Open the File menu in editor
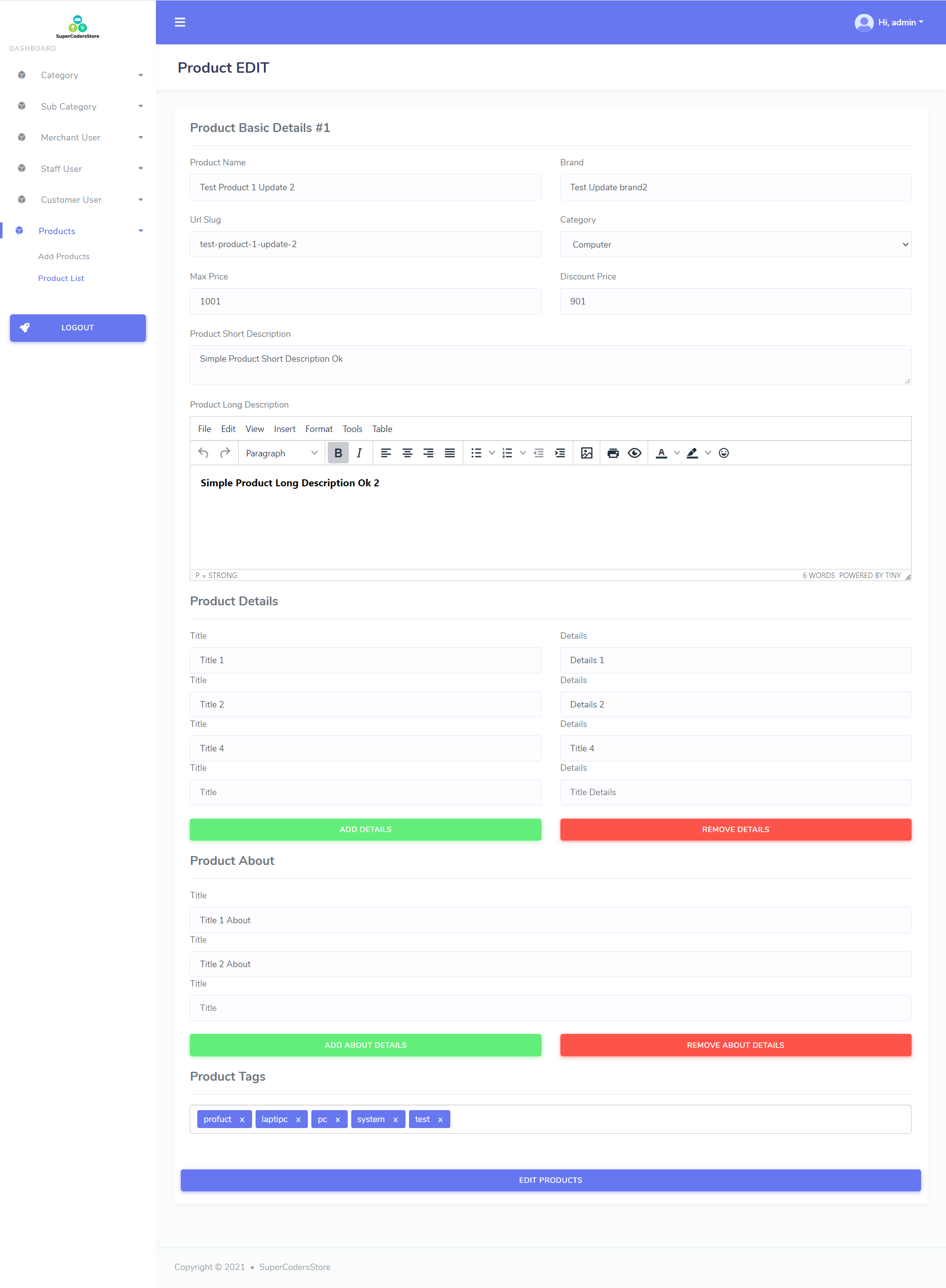The image size is (946, 1288). pos(204,429)
